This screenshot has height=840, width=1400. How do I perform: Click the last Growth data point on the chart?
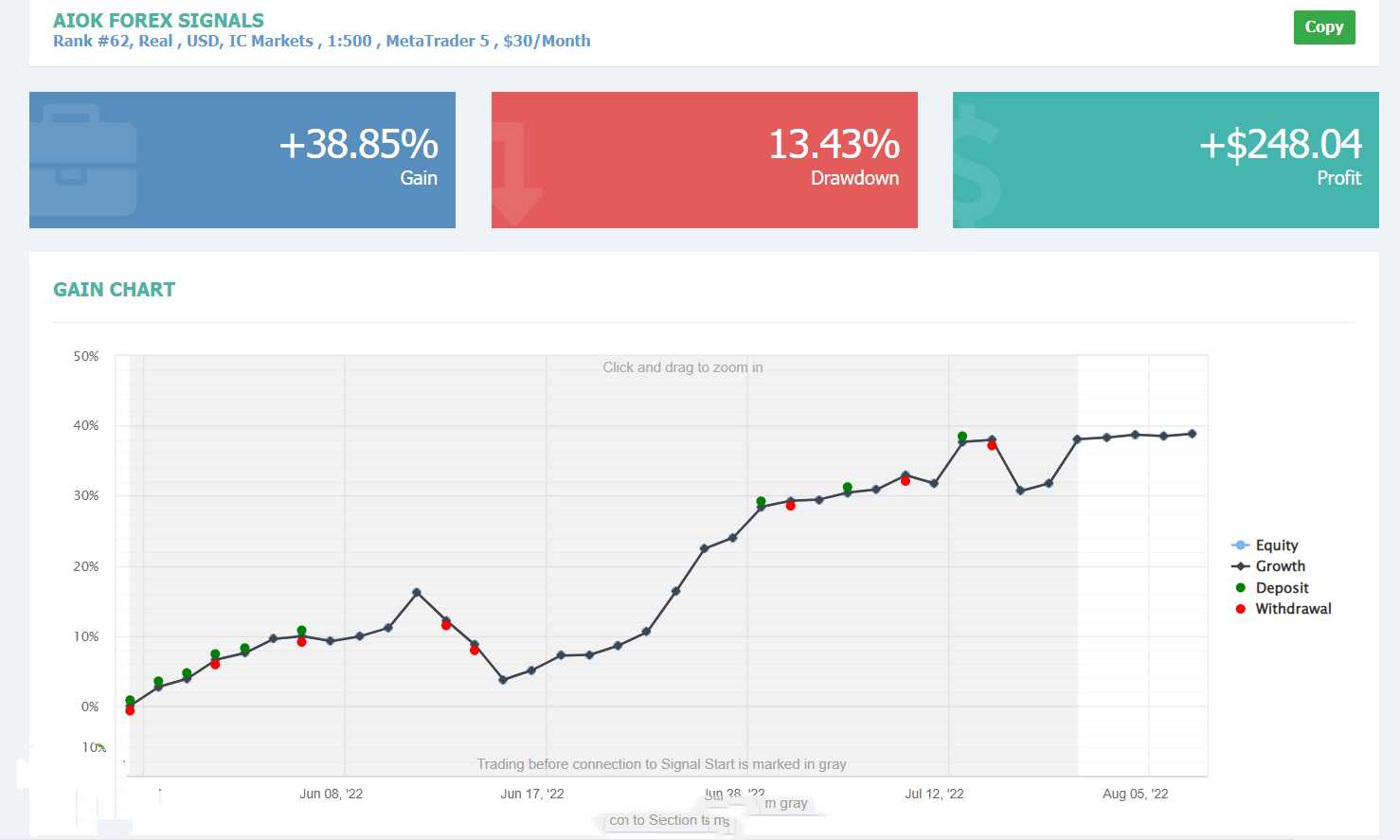point(1192,434)
